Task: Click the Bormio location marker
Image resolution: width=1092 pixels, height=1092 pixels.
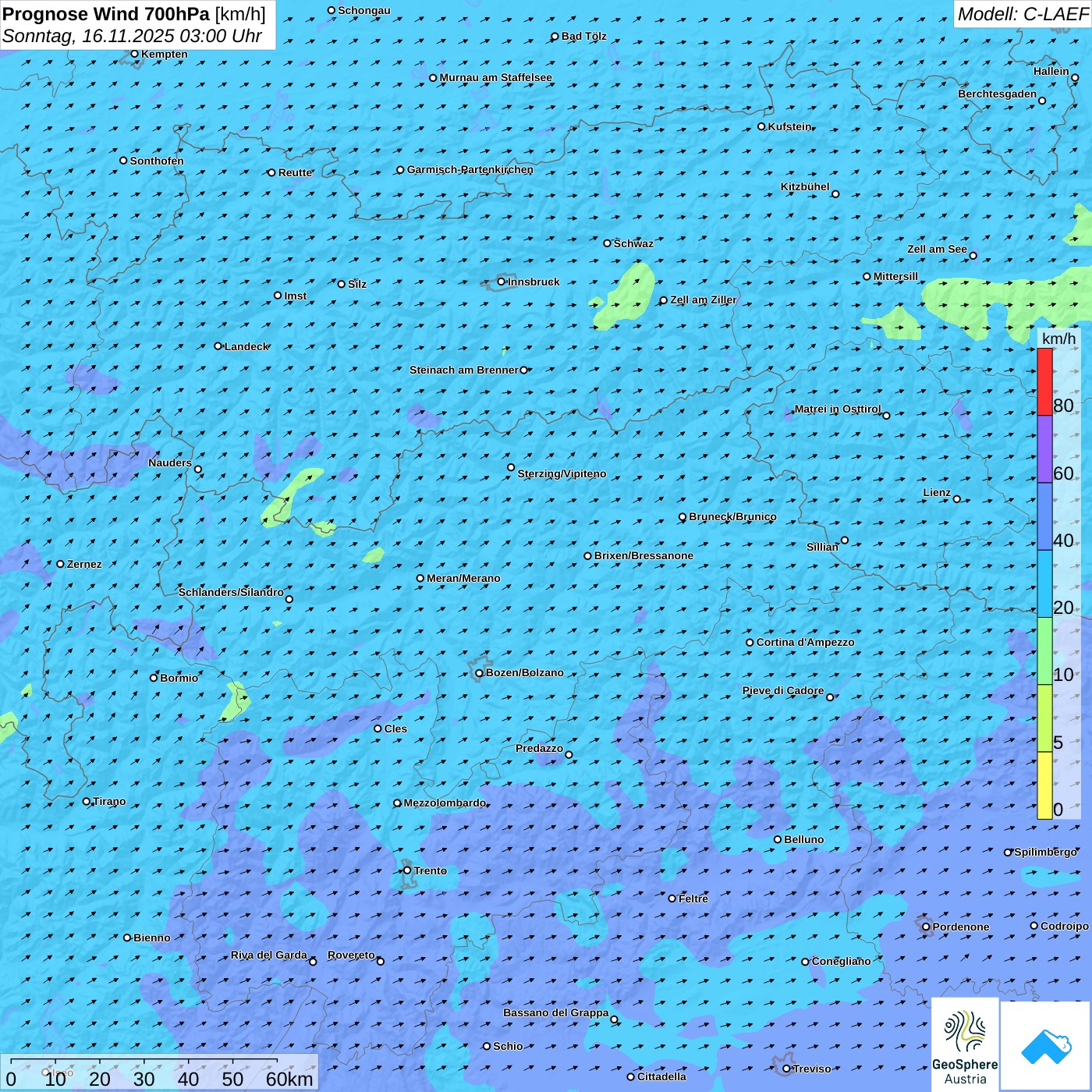Action: click(154, 678)
